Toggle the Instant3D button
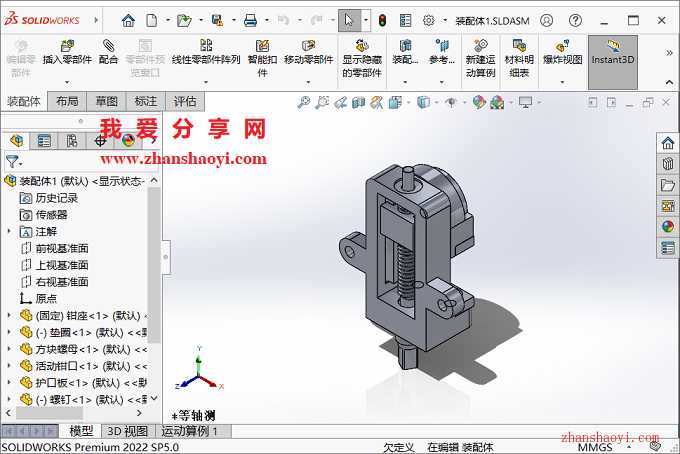 pyautogui.click(x=612, y=52)
